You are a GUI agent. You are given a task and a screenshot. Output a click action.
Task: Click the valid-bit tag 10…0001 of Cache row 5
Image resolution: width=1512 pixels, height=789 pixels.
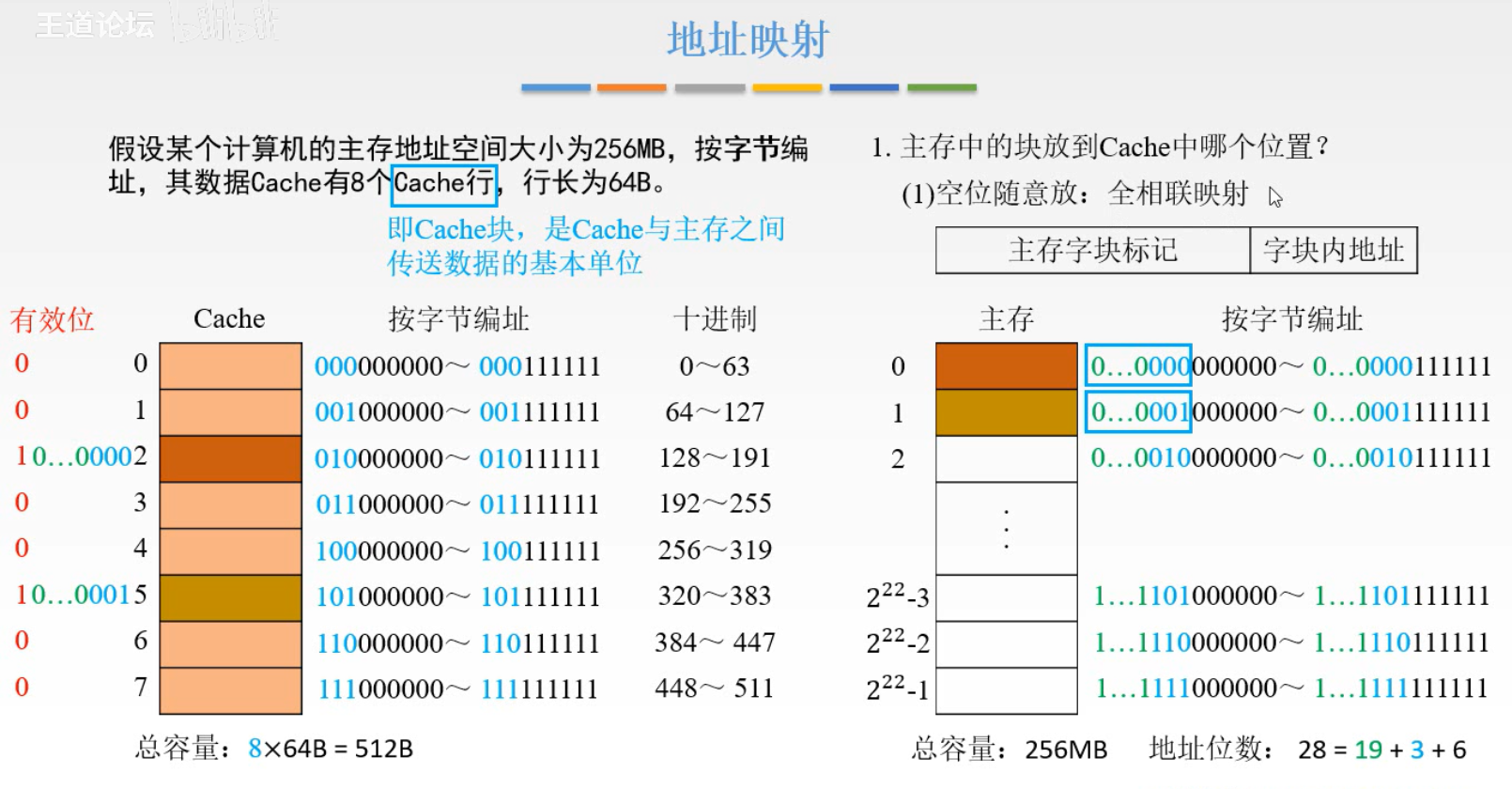coord(72,595)
